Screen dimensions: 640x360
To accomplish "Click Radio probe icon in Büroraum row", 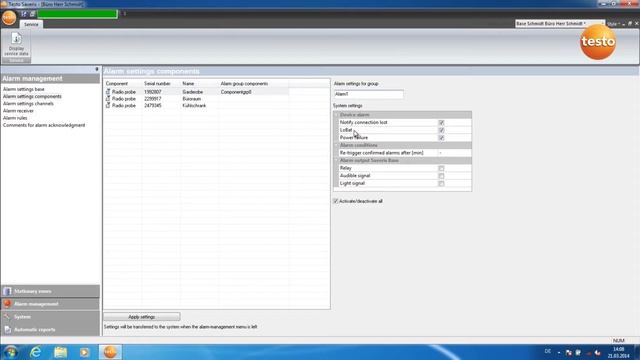I will pos(108,99).
